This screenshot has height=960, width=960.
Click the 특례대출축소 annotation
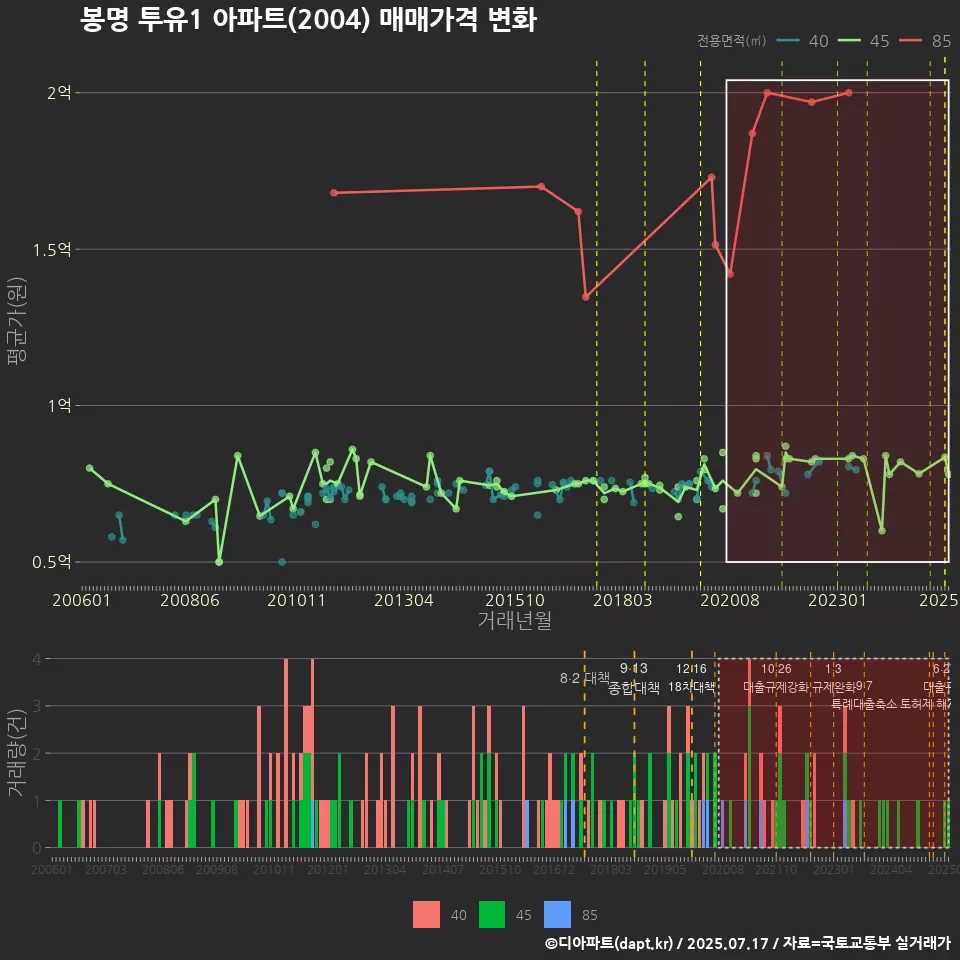[x=864, y=704]
